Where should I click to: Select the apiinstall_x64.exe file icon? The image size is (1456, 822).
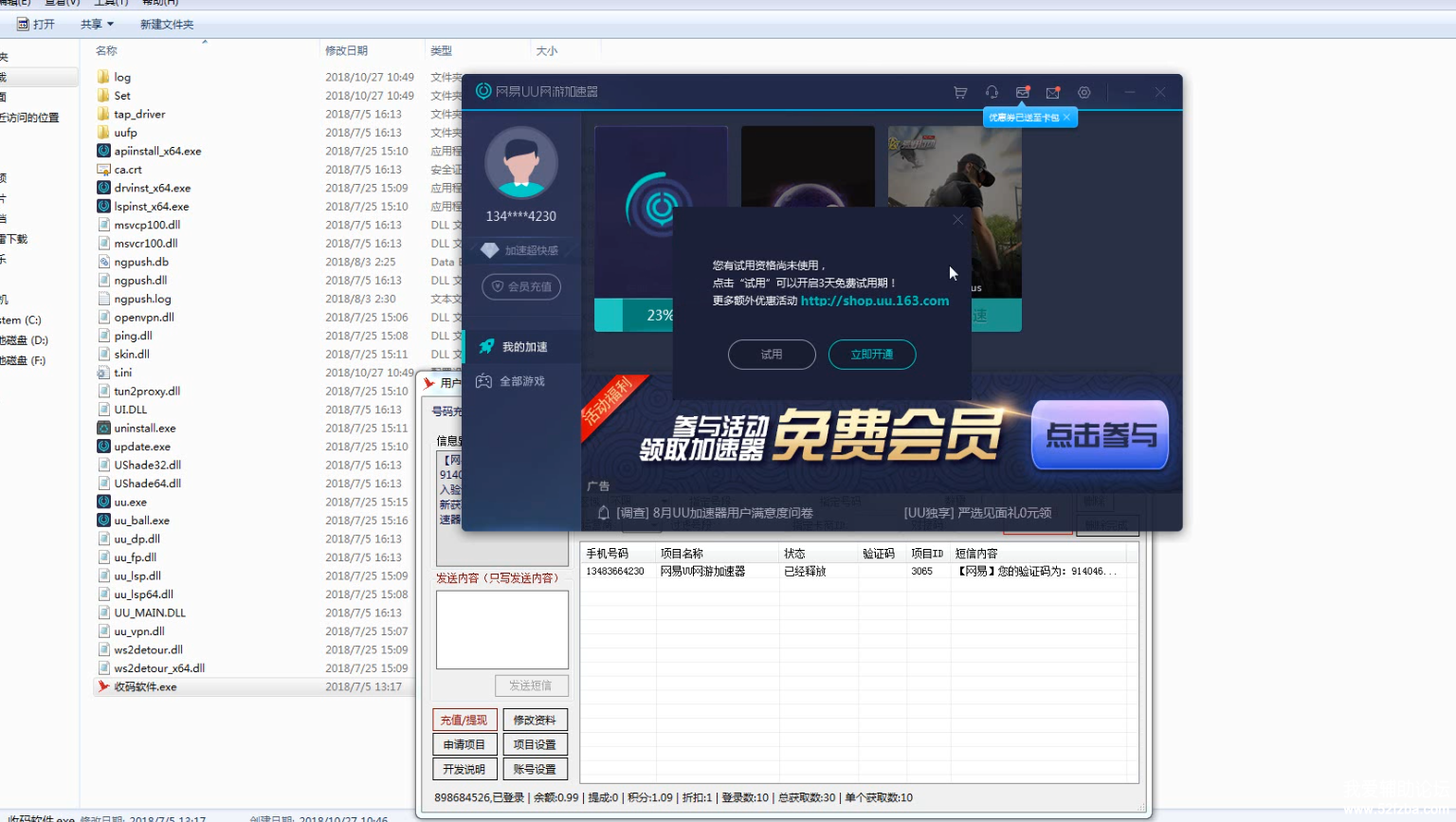pos(104,151)
